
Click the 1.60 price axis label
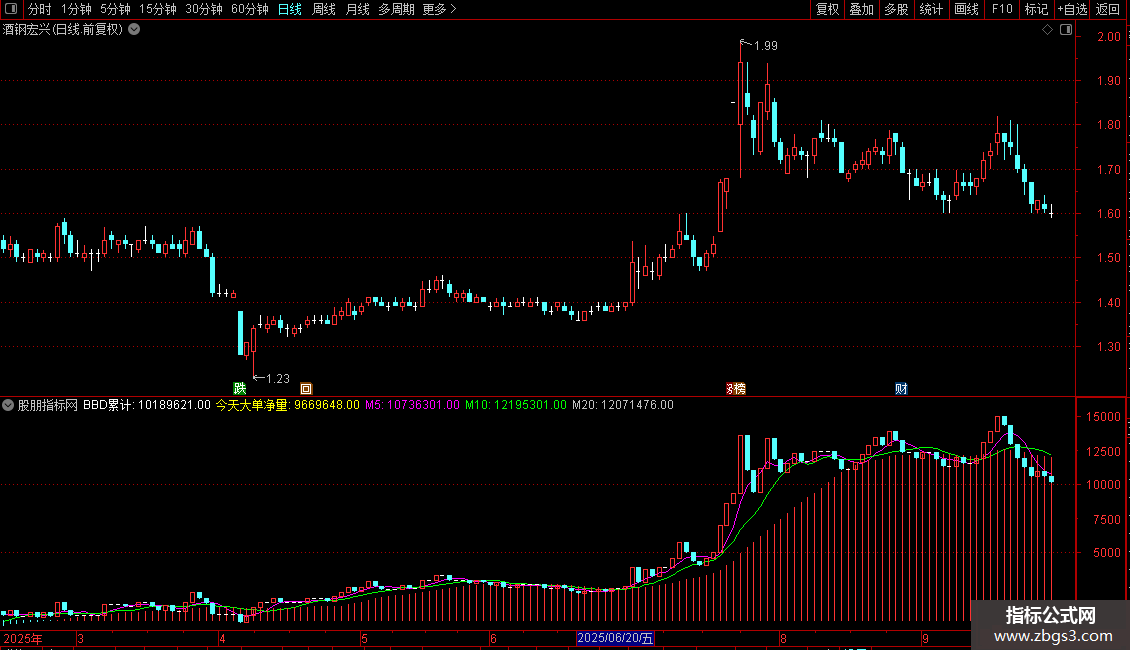1108,213
